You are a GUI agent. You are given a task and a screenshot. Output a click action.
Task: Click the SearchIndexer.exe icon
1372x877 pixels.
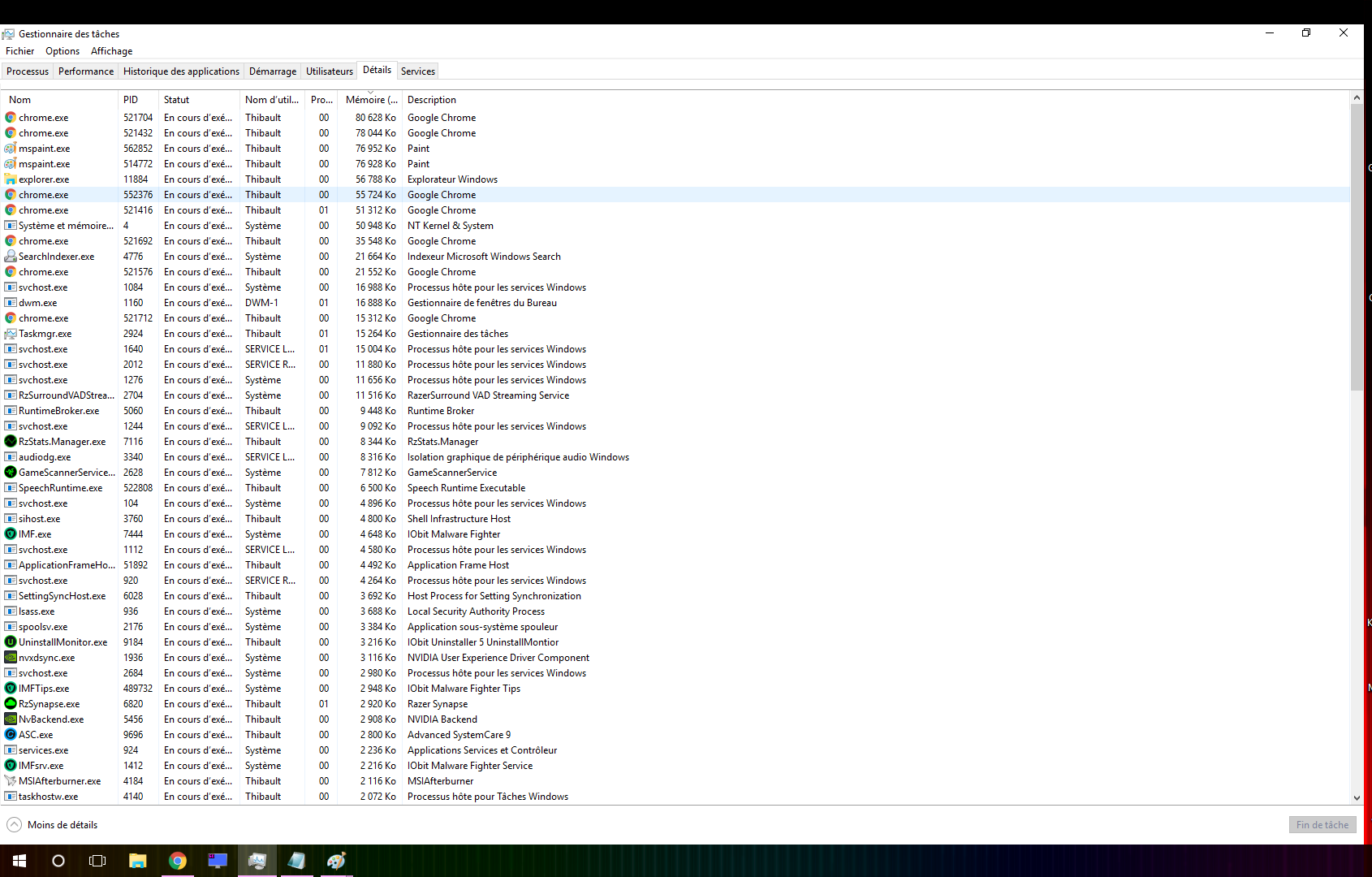click(x=11, y=257)
